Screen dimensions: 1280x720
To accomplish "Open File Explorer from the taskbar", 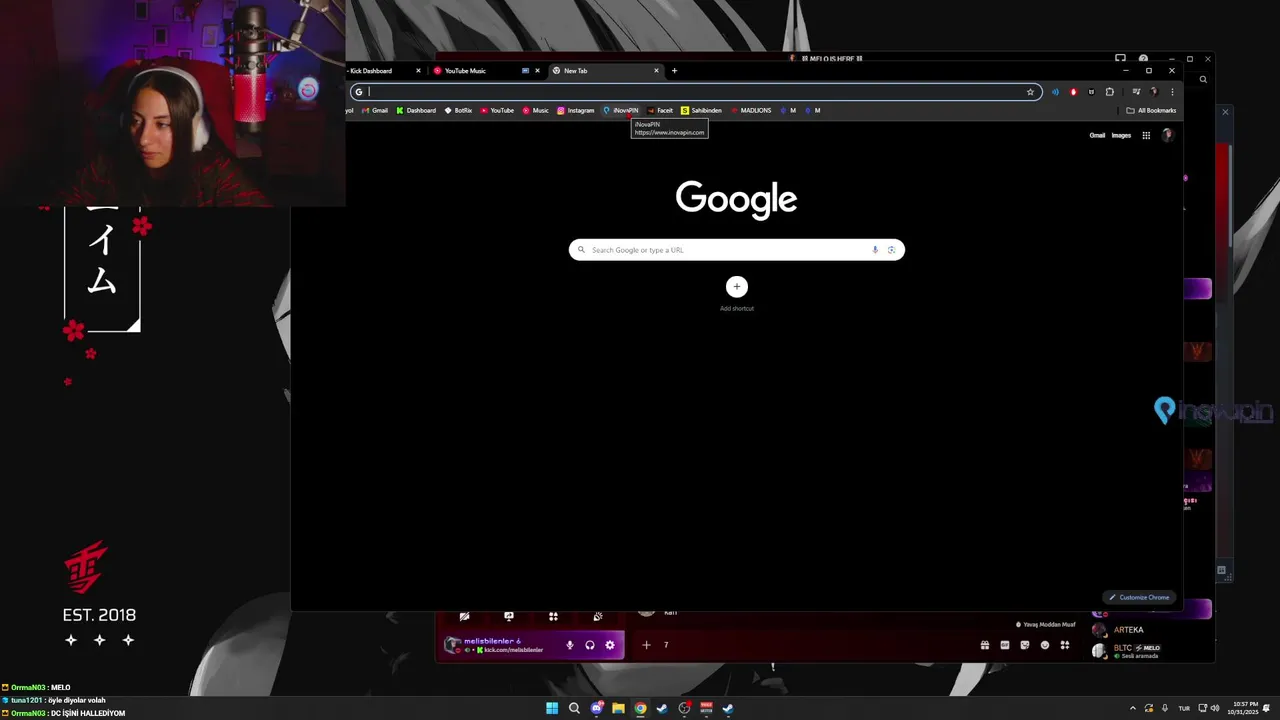I will click(618, 708).
